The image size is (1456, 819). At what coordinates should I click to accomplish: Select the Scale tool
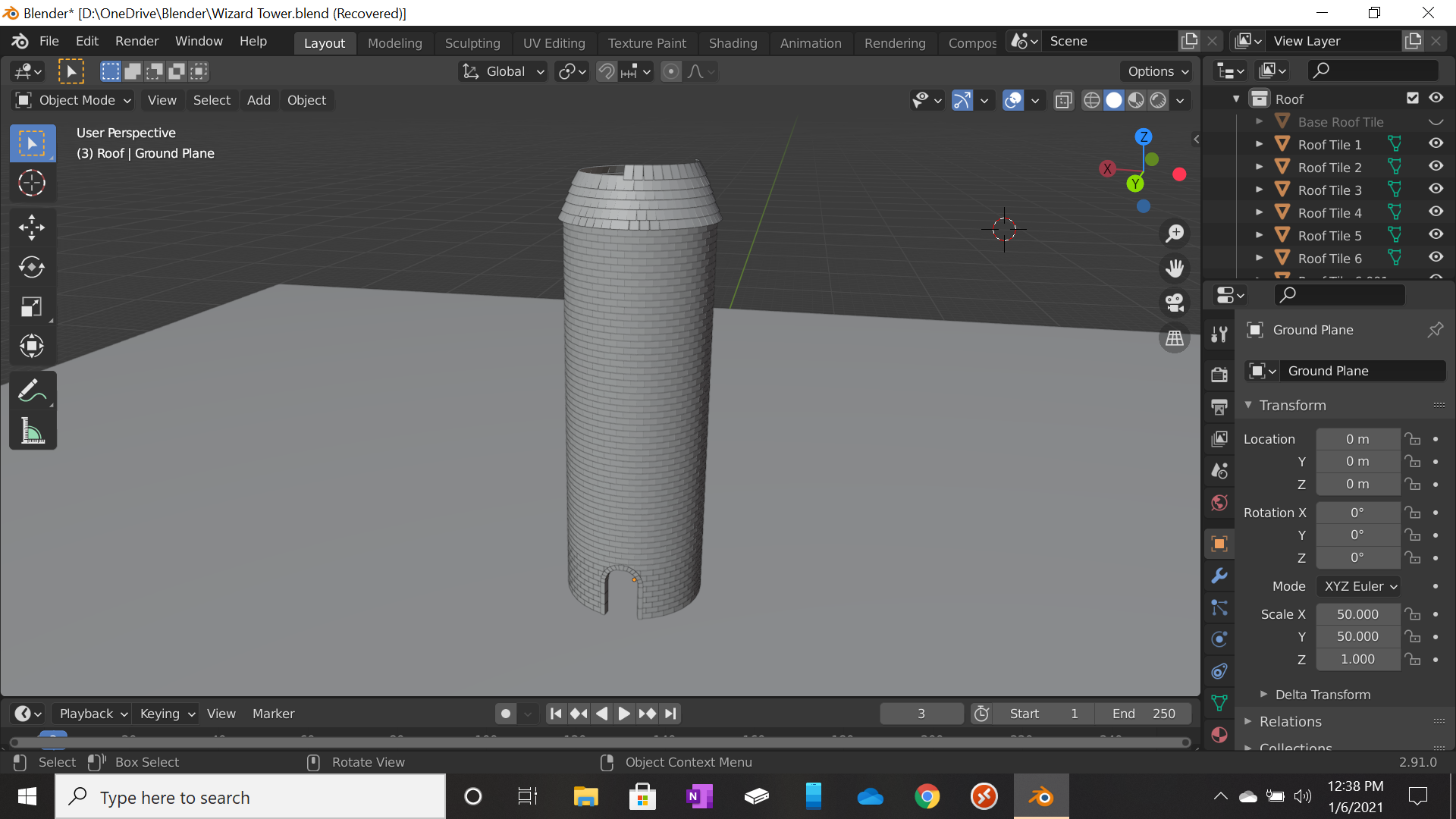pyautogui.click(x=32, y=306)
